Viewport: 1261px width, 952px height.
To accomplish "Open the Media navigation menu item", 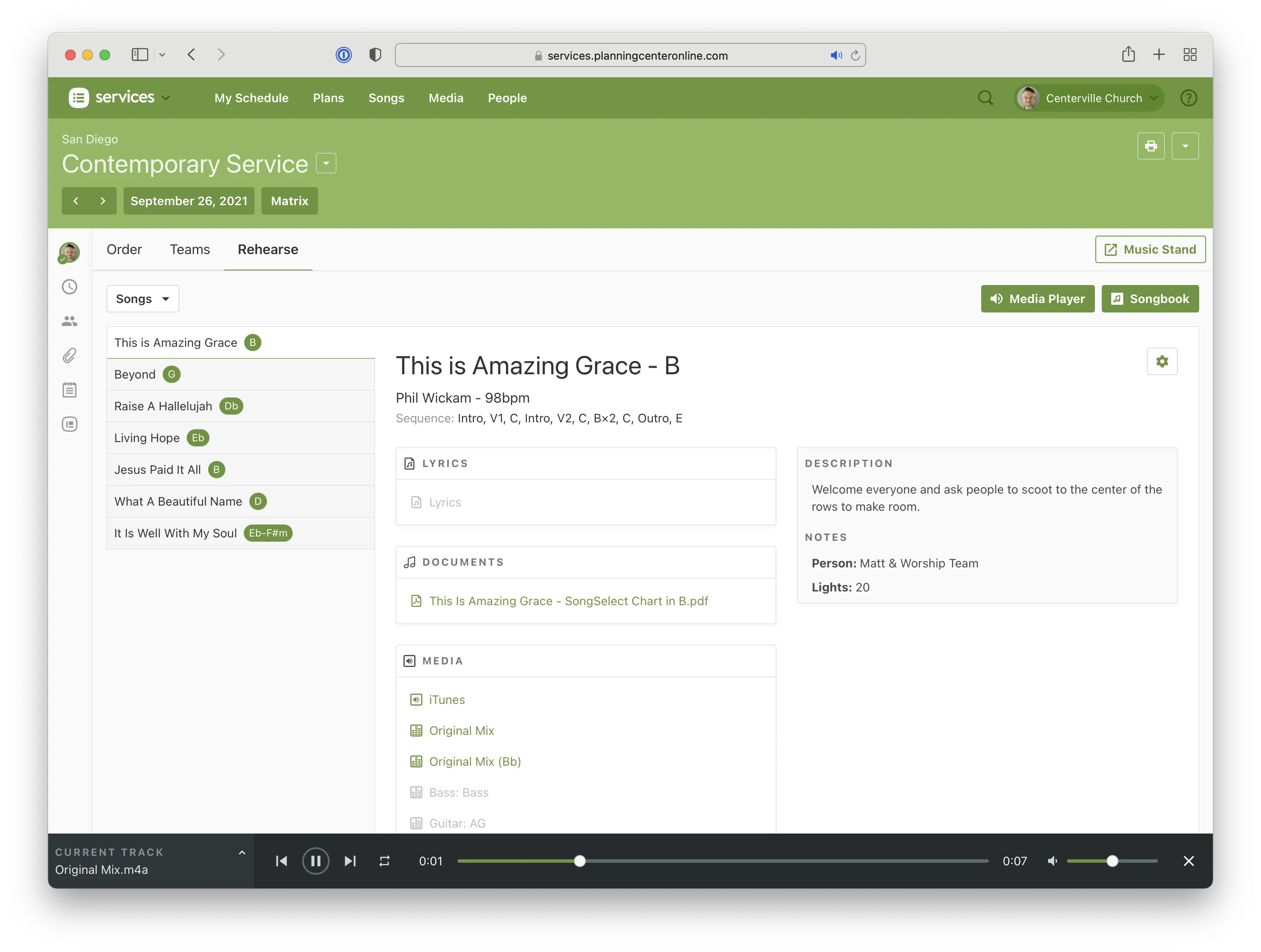I will click(x=446, y=98).
